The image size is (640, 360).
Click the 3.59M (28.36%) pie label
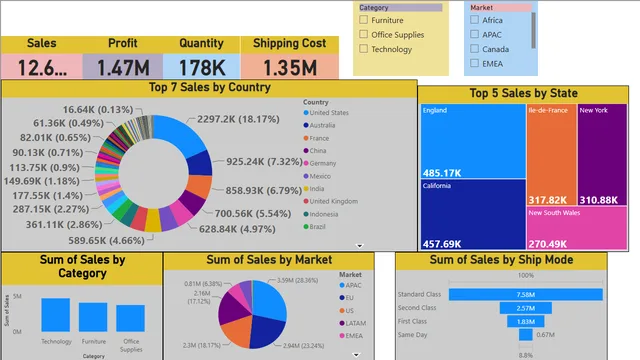298,280
